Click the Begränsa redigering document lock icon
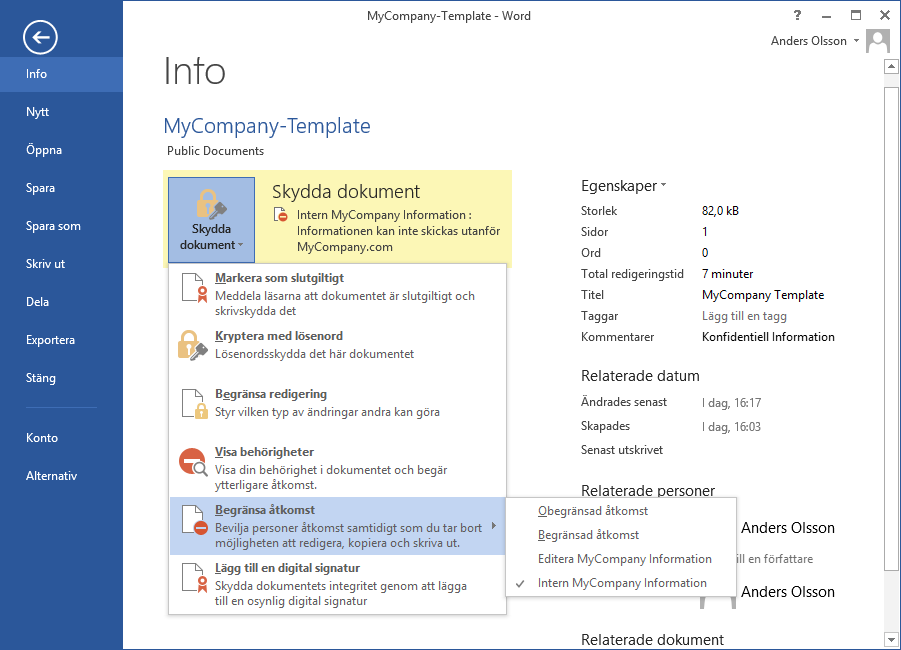This screenshot has width=901, height=650. [x=192, y=403]
